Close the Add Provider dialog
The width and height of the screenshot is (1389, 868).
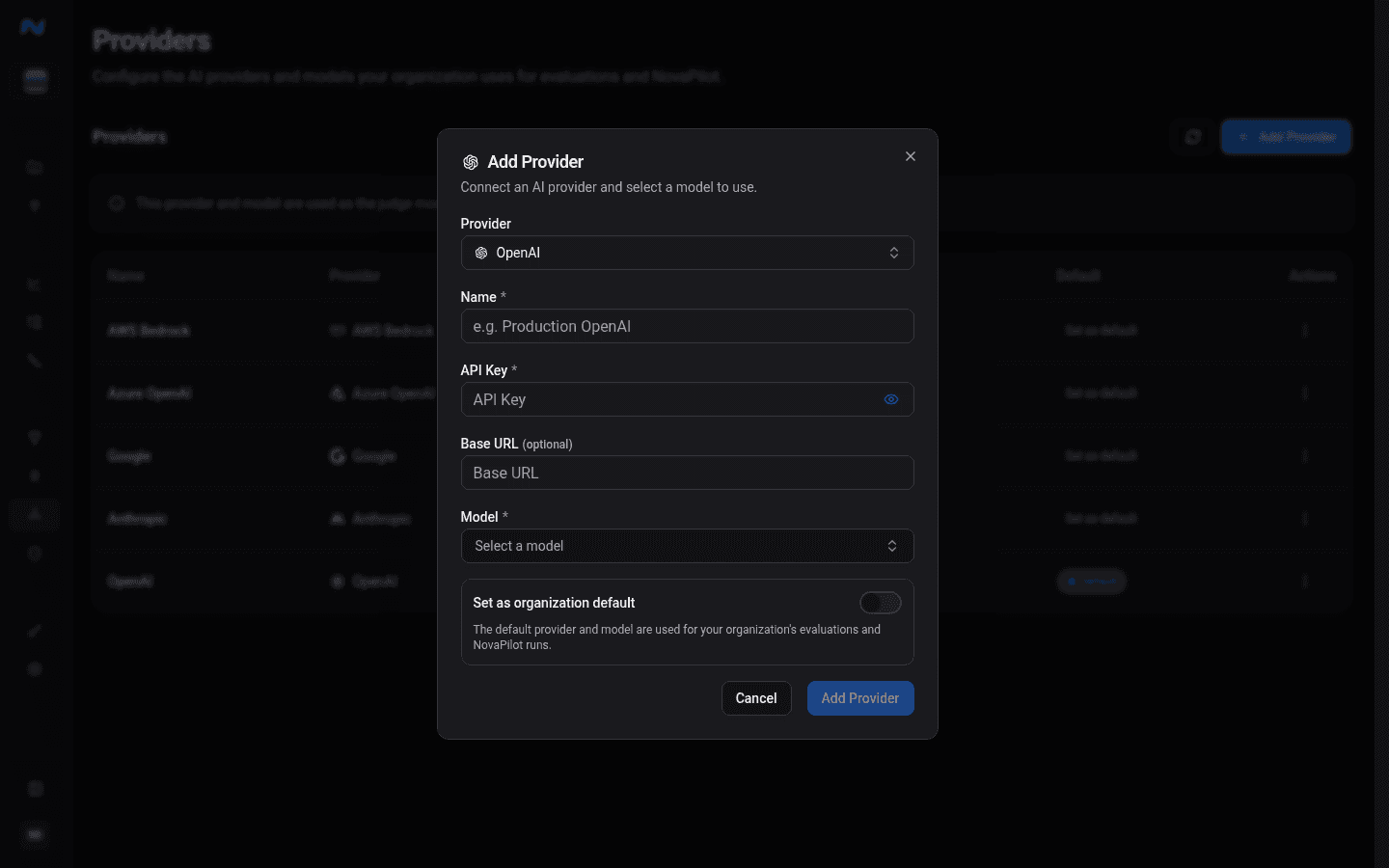coord(910,156)
